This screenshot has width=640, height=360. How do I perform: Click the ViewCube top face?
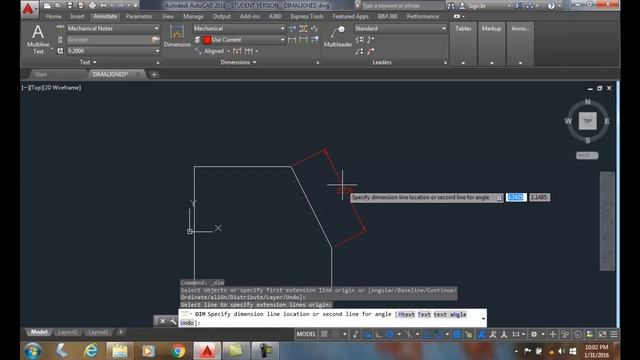coord(587,121)
